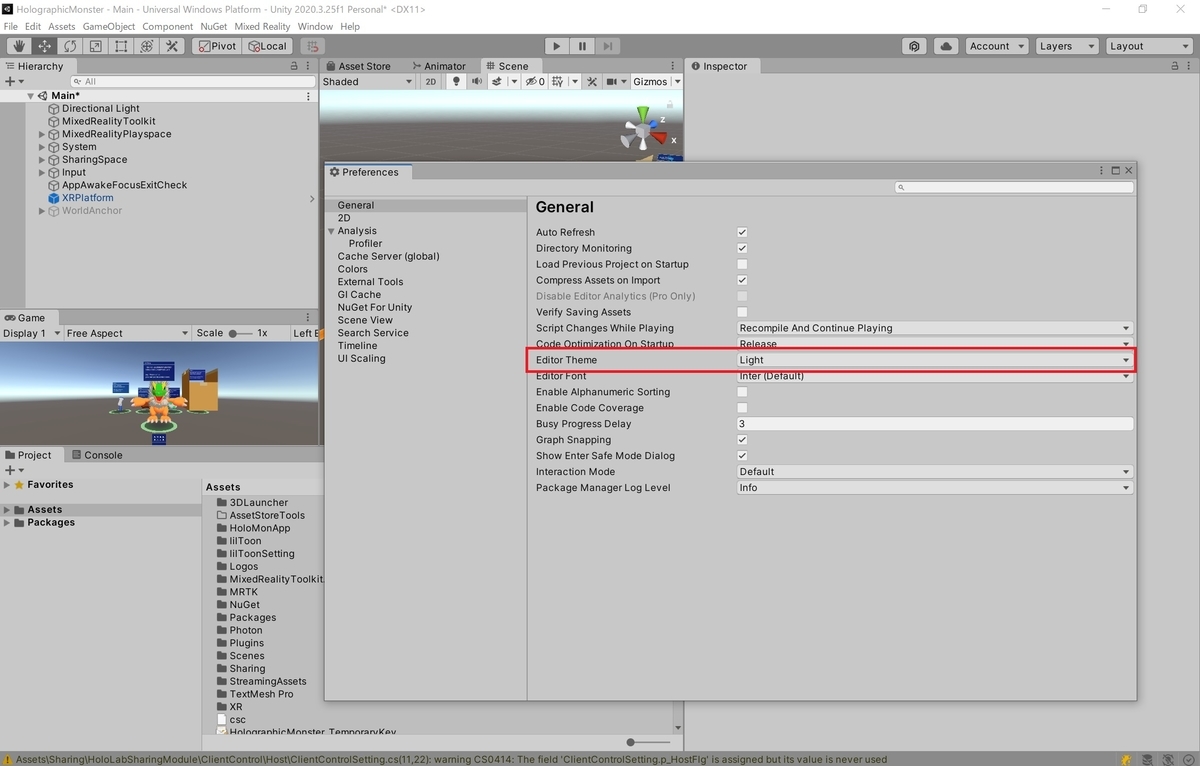
Task: Select the Hand tool in the toolbar
Action: [x=18, y=46]
